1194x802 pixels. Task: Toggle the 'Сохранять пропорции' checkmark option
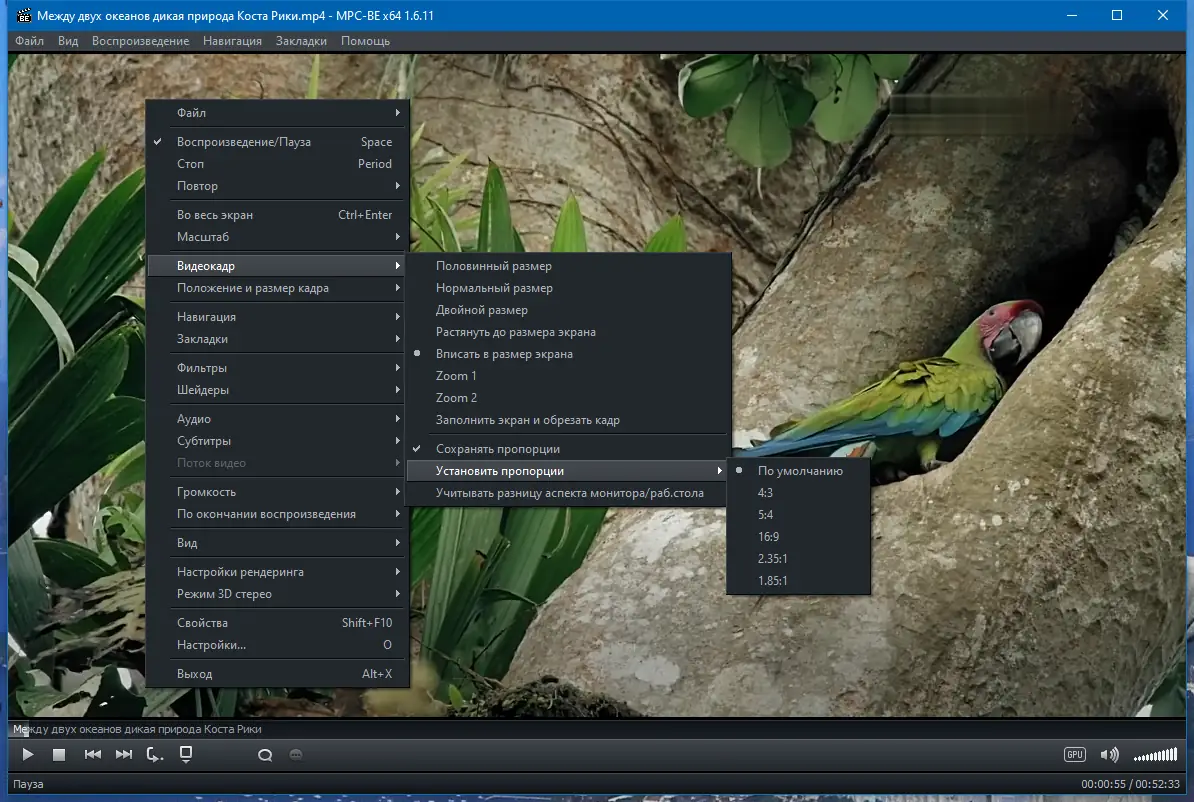(497, 449)
